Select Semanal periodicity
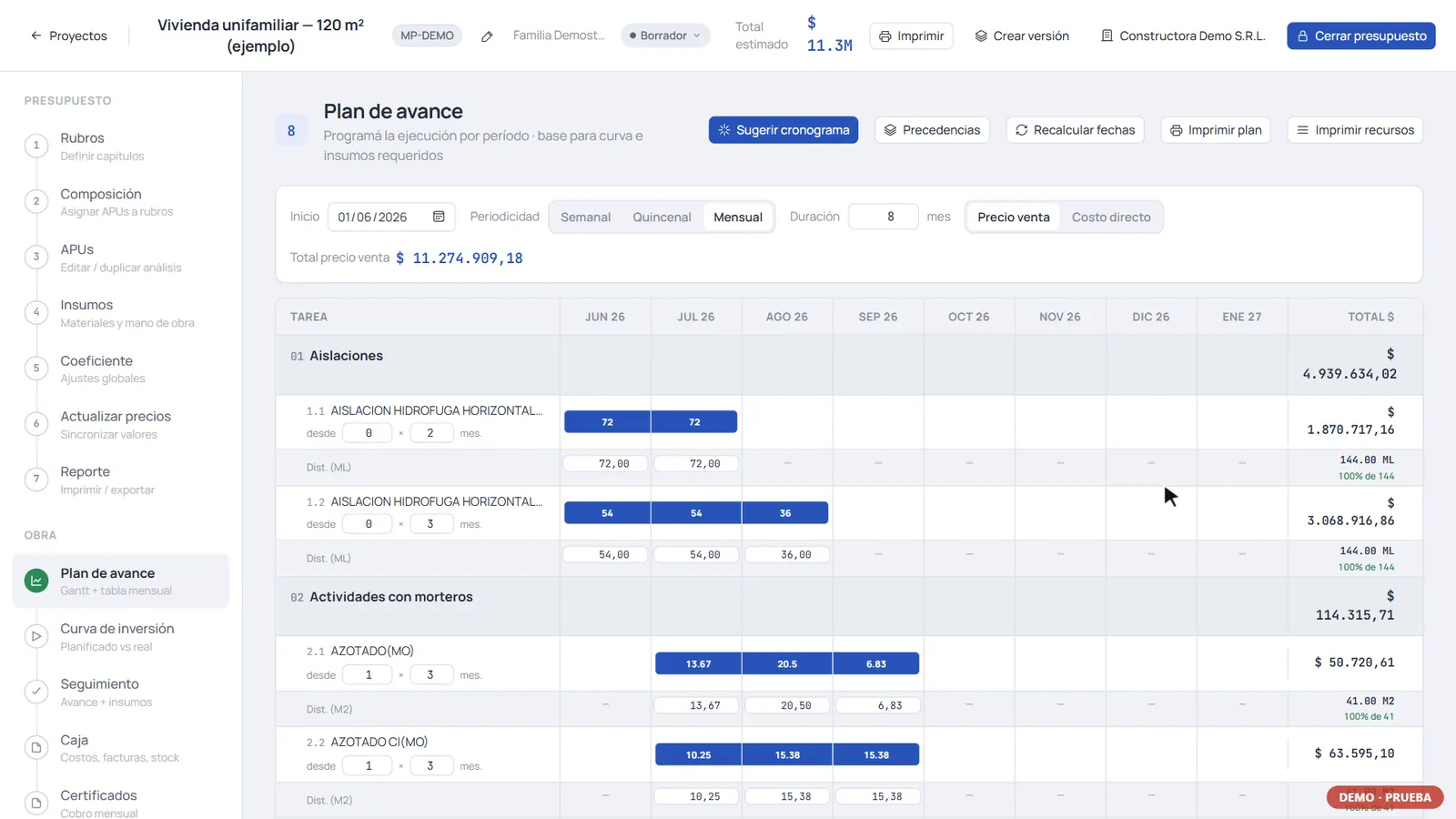 585,217
